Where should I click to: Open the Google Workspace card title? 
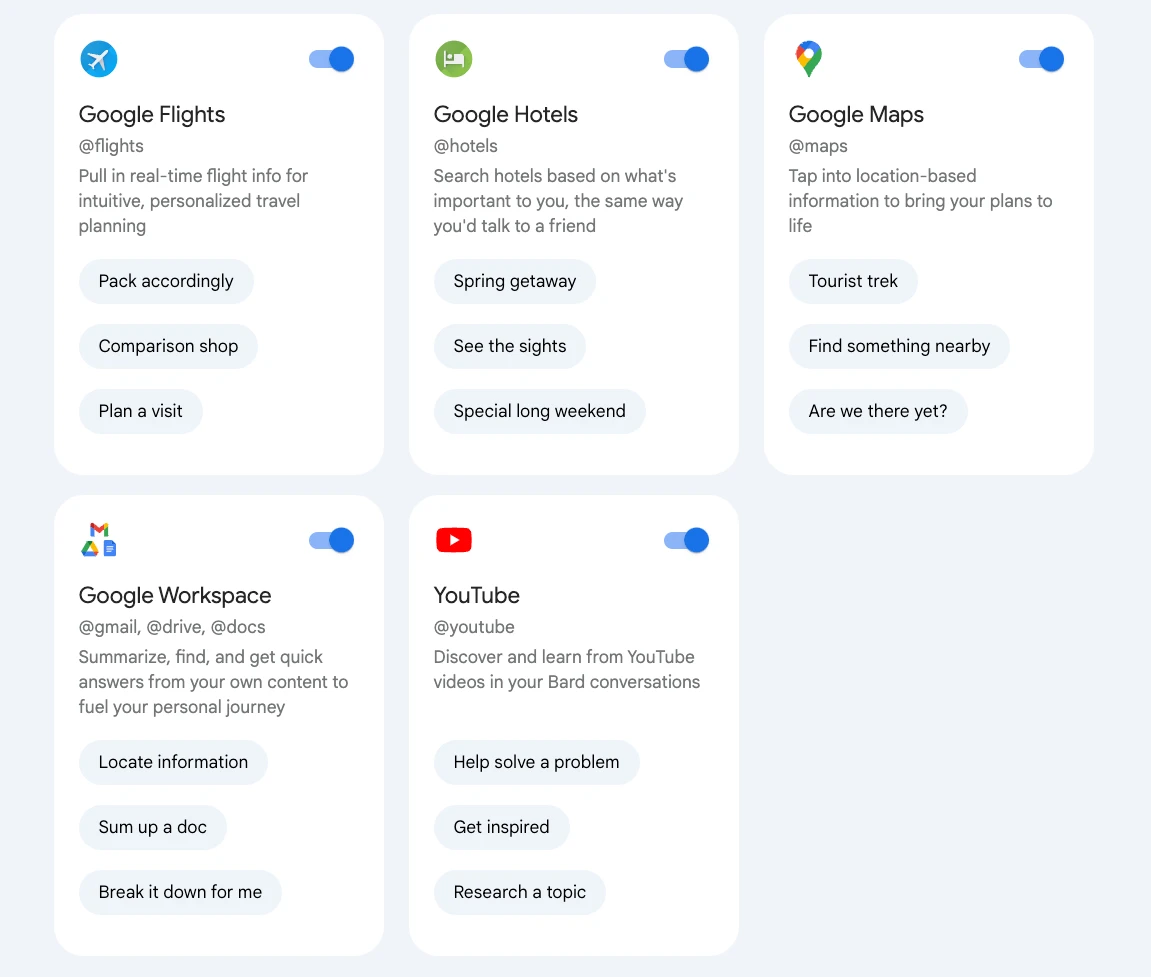click(175, 595)
